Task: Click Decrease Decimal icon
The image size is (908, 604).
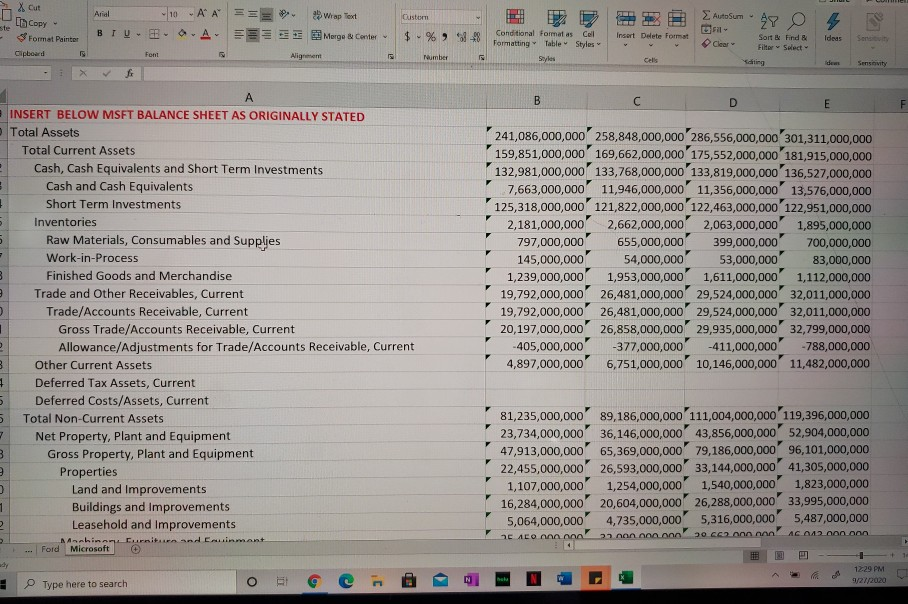Action: 475,38
